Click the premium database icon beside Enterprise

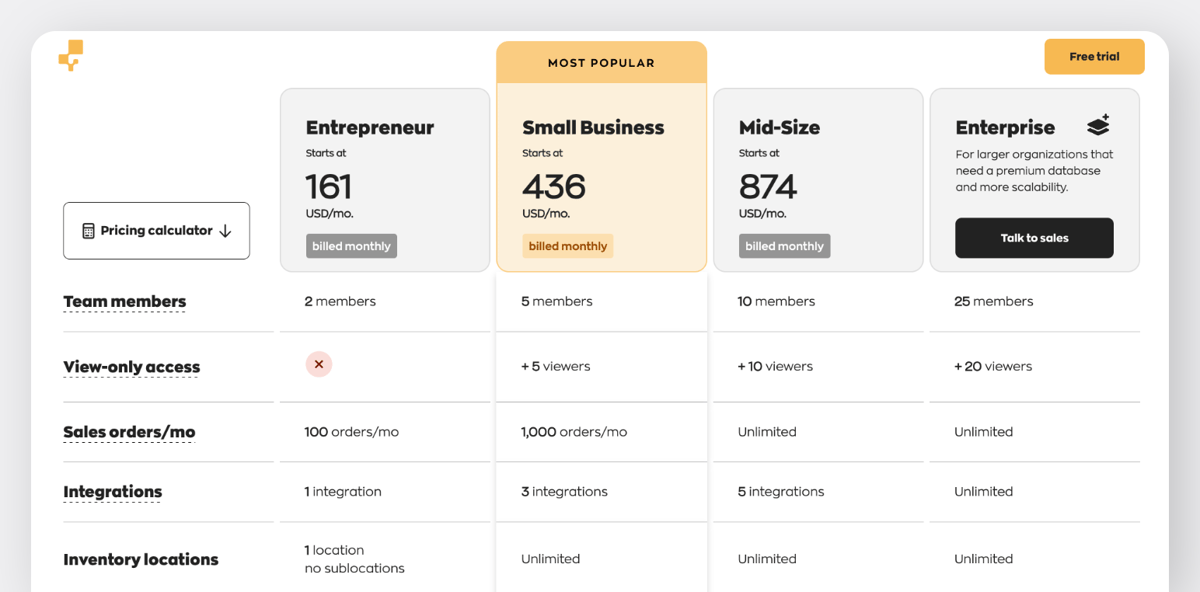[1097, 124]
